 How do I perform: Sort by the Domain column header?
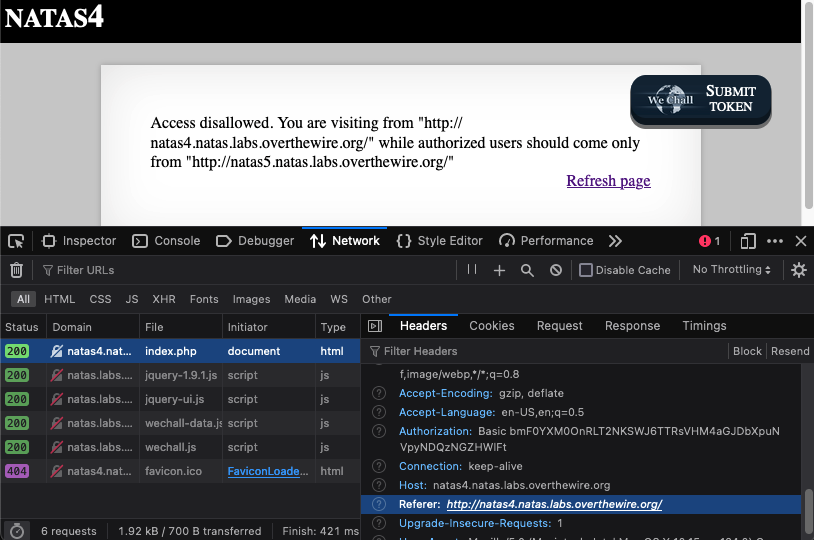pyautogui.click(x=93, y=327)
